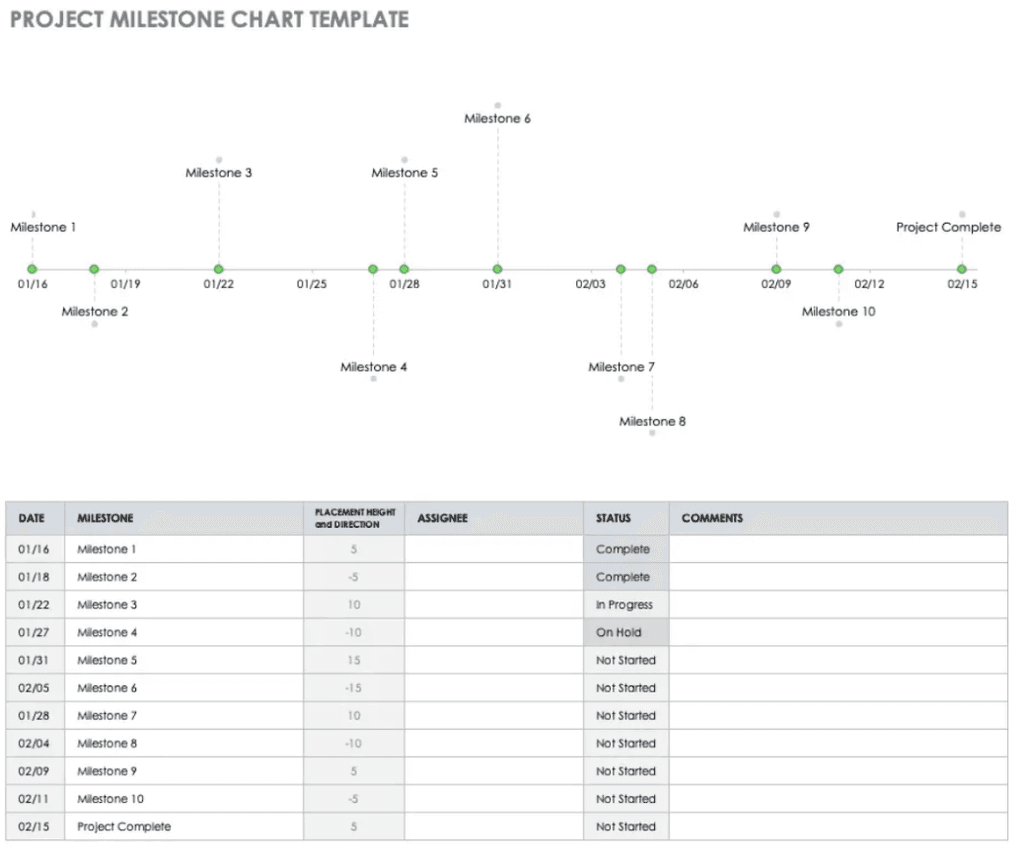This screenshot has width=1024, height=850.
Task: Select the green dot above Milestone 2
Action: [94, 269]
